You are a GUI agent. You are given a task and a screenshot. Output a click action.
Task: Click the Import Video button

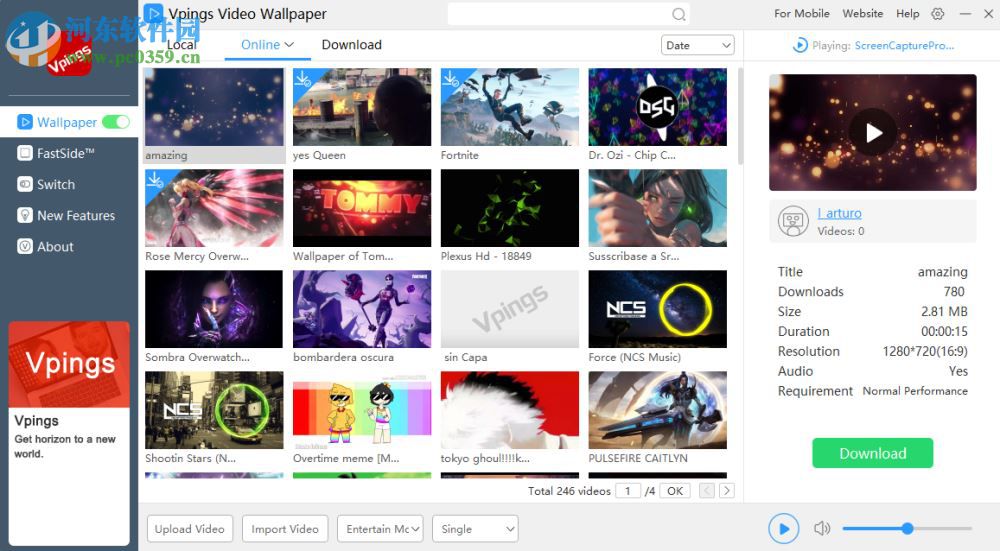285,529
